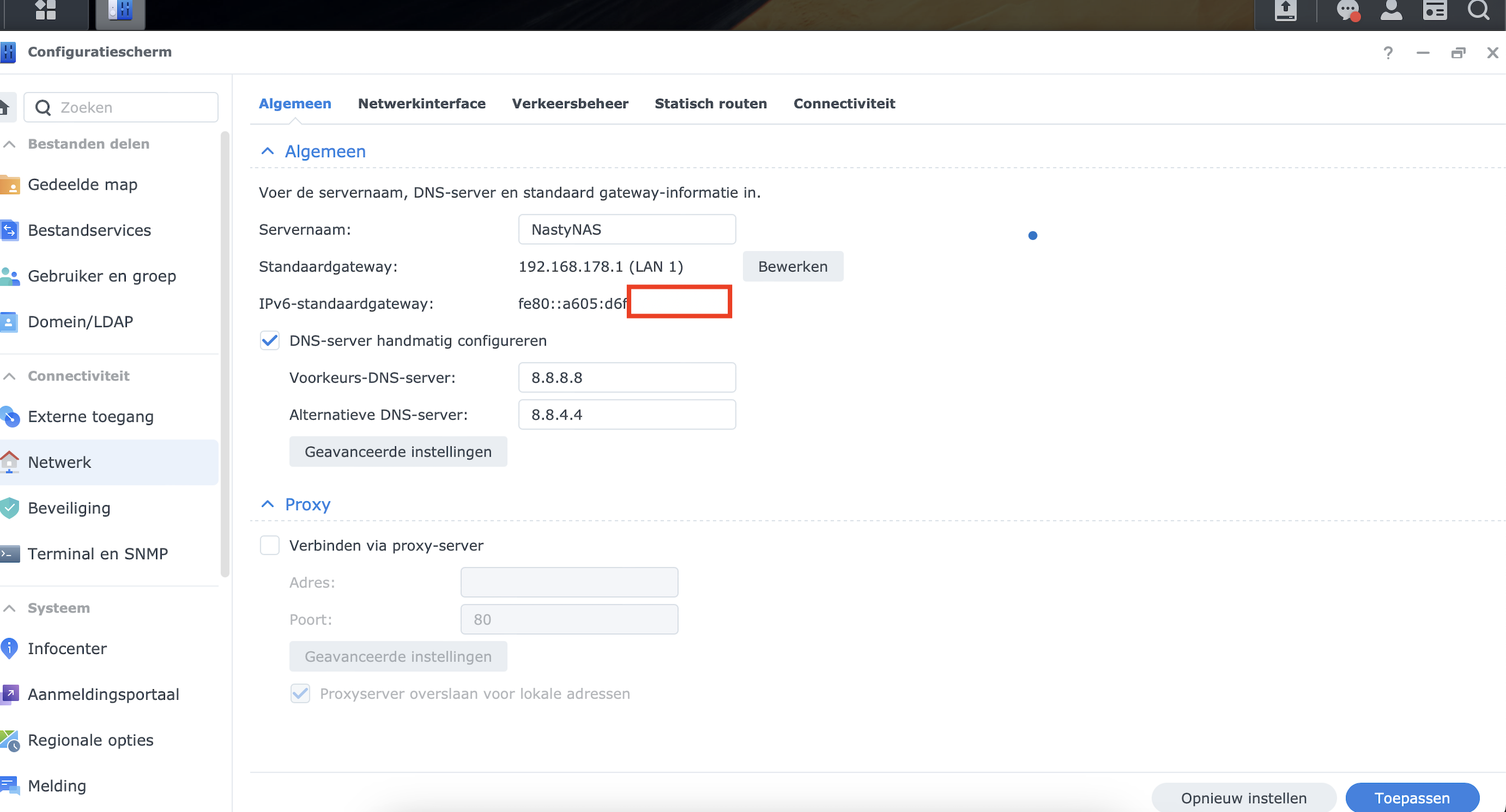Click the Terminal en SNMP icon
The width and height of the screenshot is (1506, 812).
pyautogui.click(x=10, y=554)
